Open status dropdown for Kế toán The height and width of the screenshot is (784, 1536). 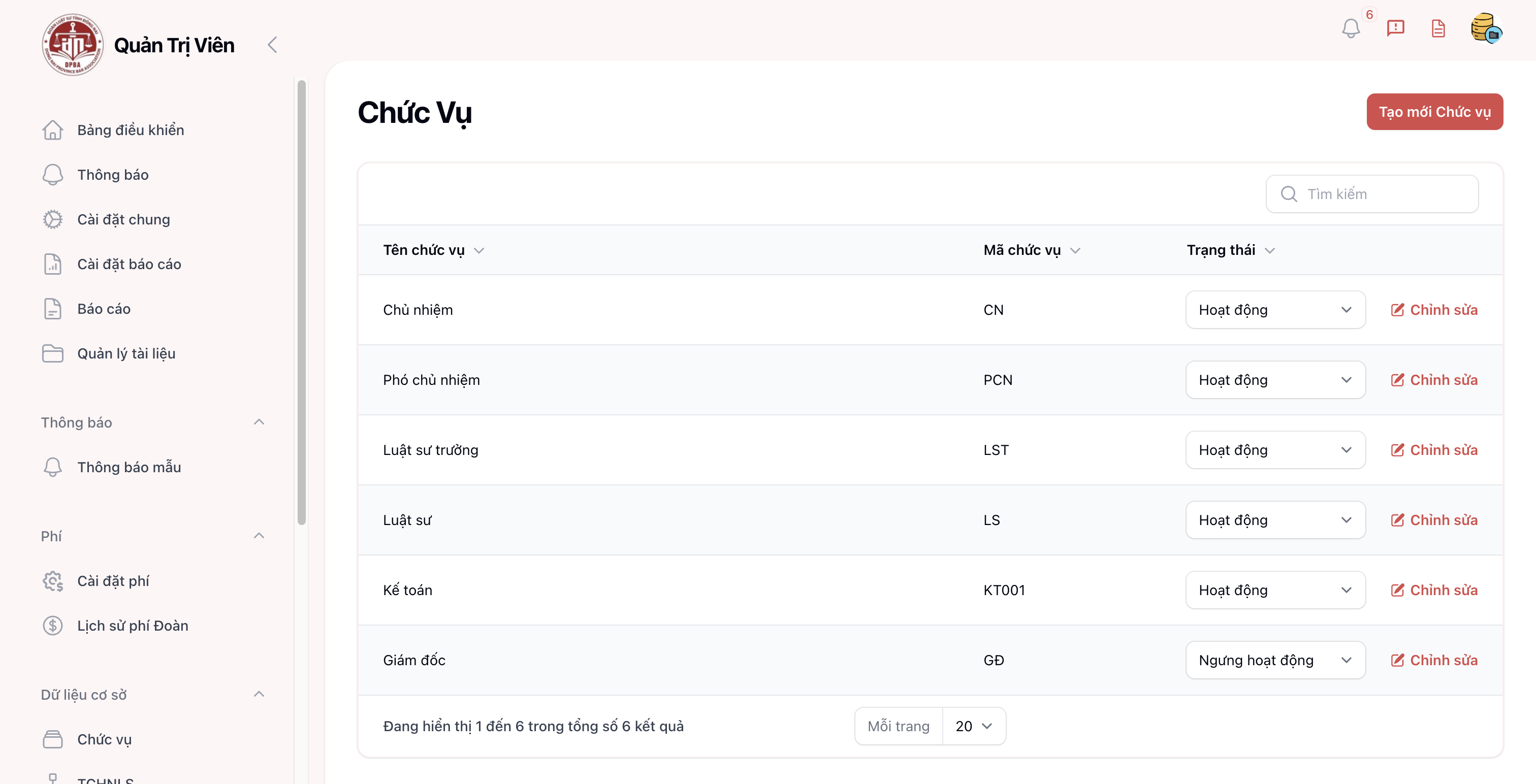point(1275,590)
